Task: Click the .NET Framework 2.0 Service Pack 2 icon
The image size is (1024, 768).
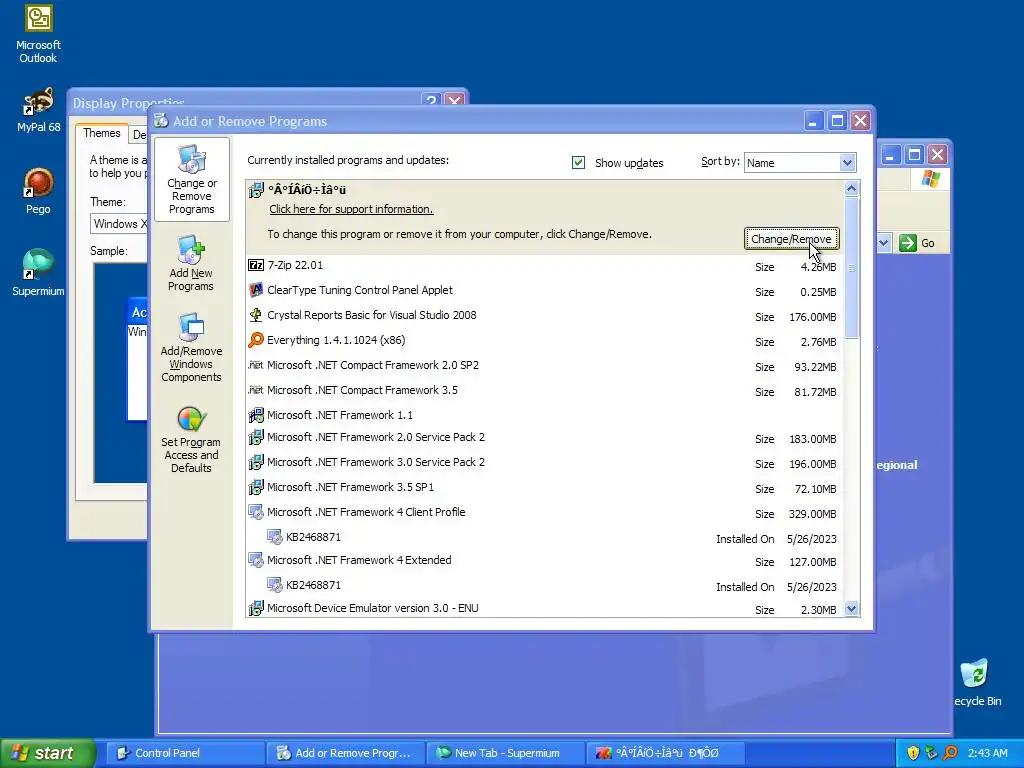Action: [256, 437]
